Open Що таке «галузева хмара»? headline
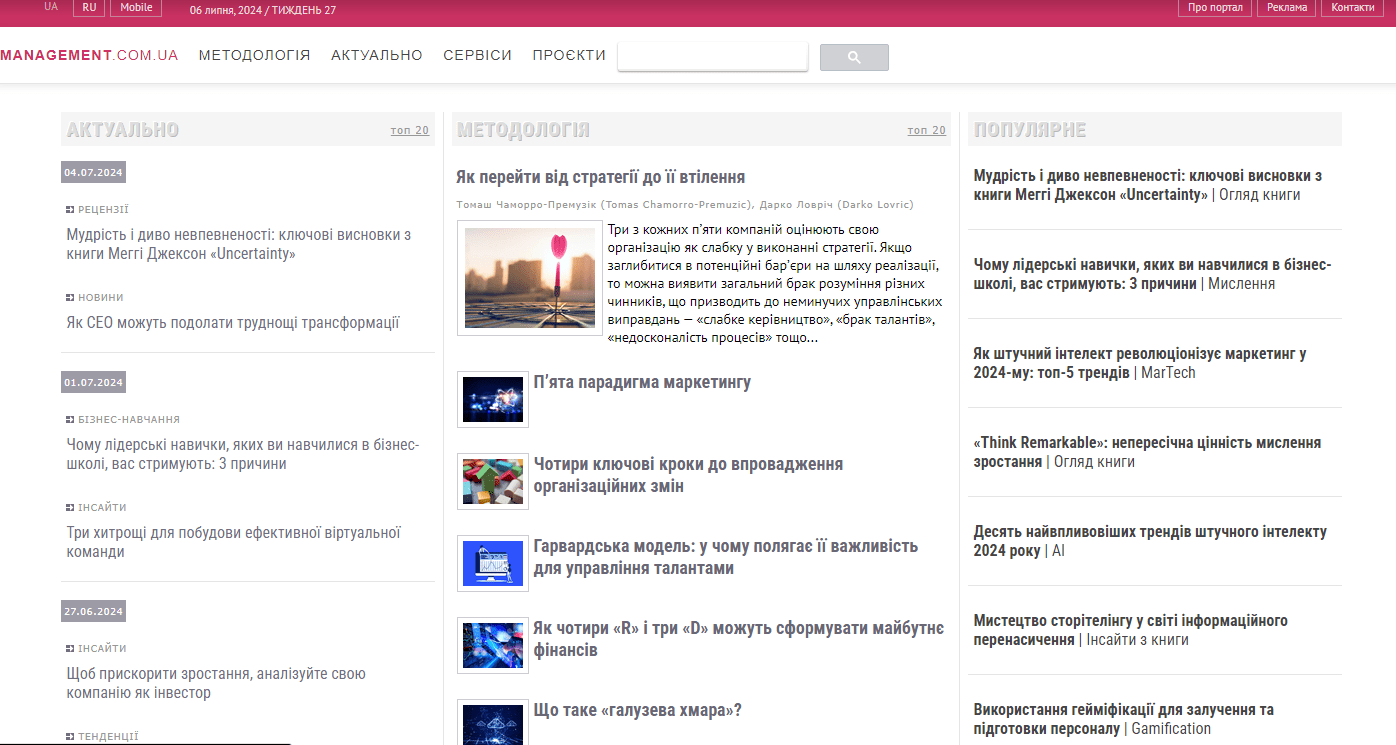Viewport: 1396px width, 745px height. point(637,710)
